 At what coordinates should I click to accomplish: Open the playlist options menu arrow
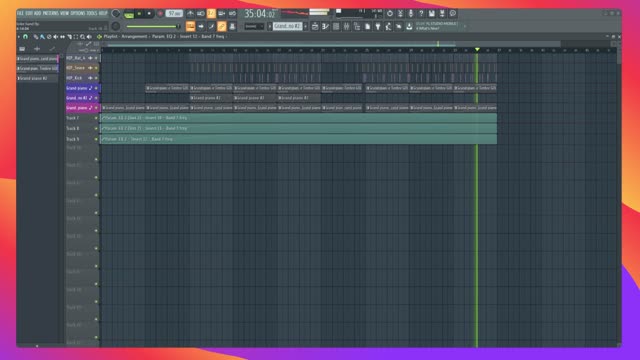point(18,37)
